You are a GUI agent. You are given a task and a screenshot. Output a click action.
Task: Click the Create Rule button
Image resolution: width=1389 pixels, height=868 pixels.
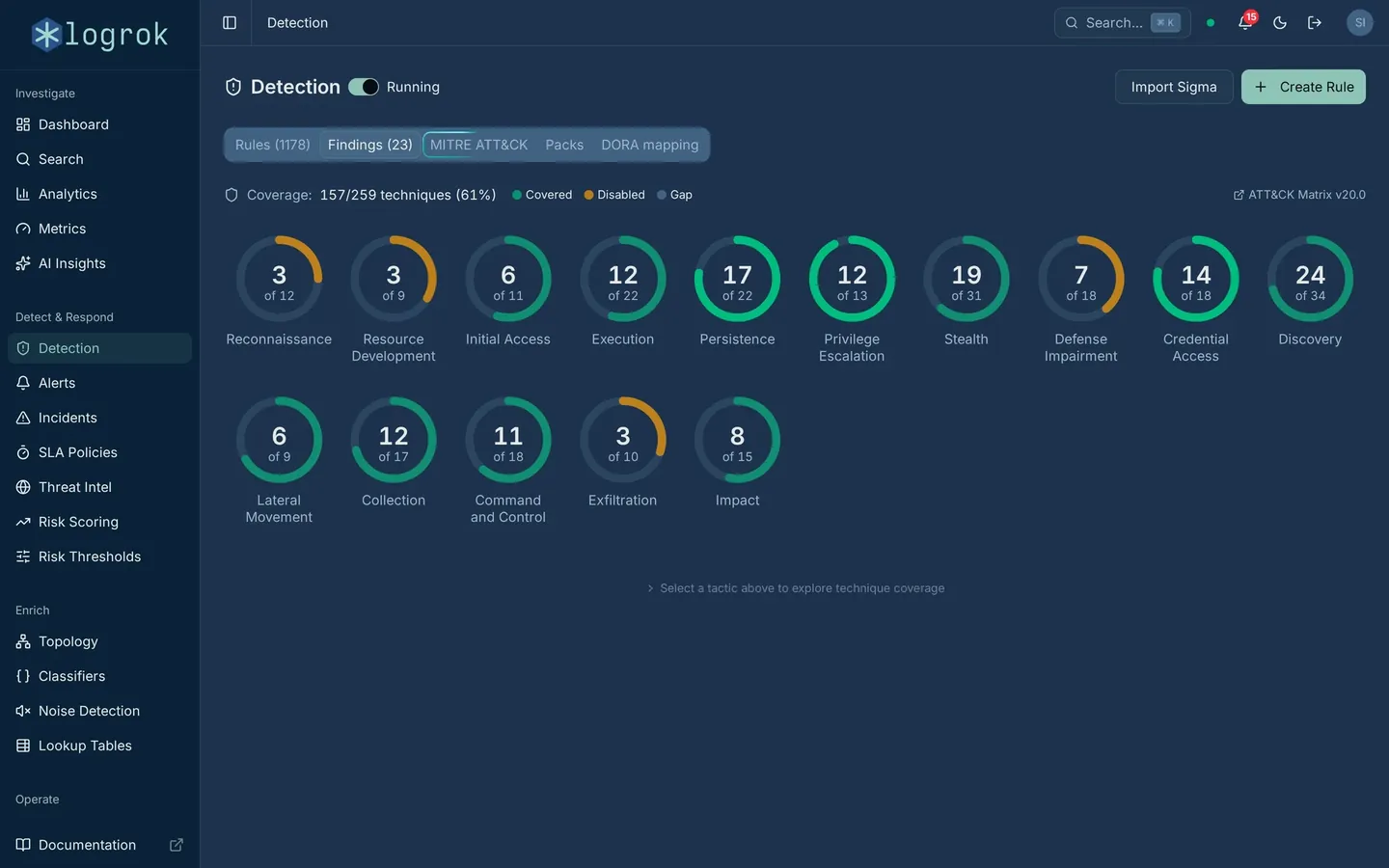coord(1303,87)
